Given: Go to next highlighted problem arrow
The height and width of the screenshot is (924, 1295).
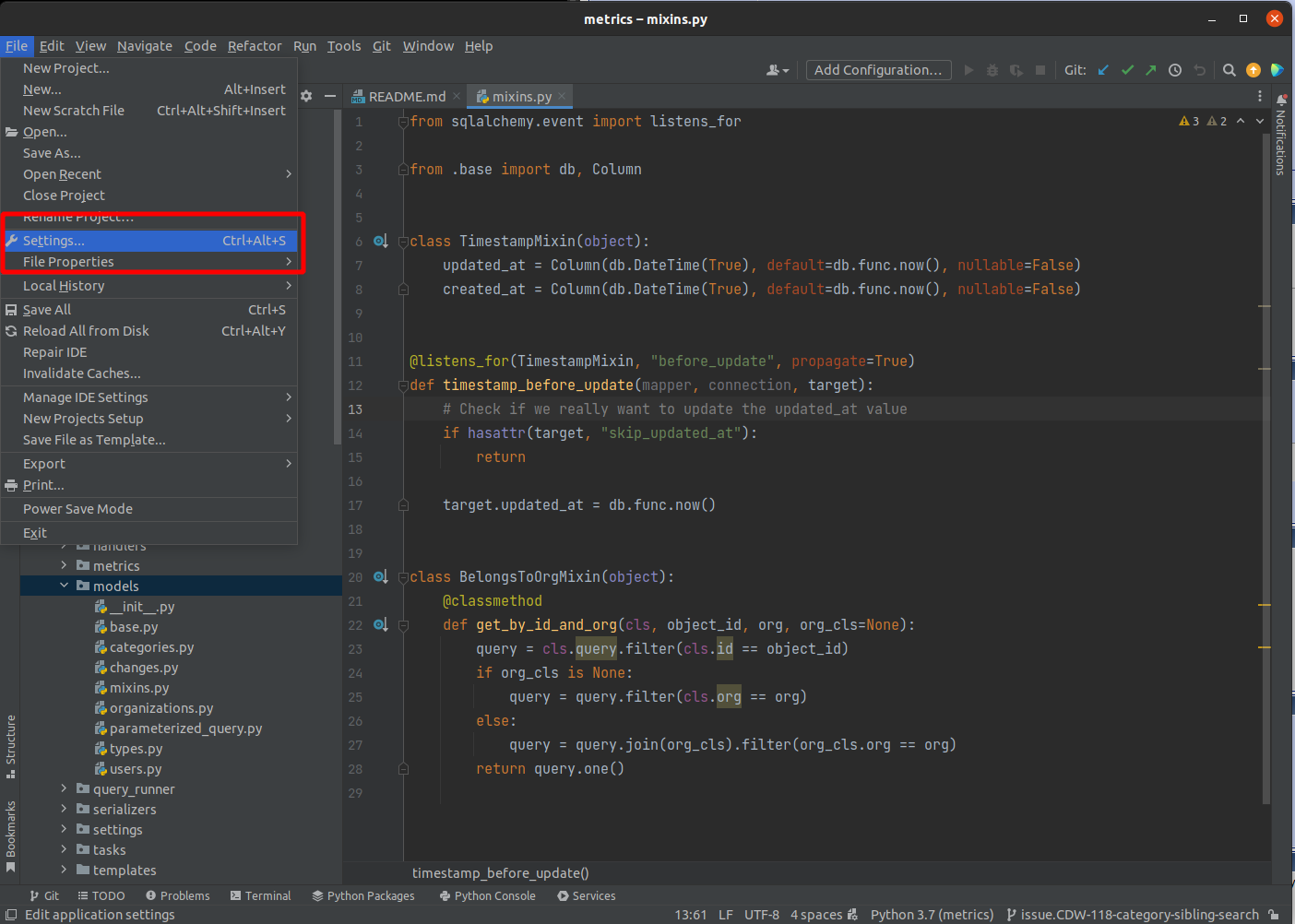Looking at the screenshot, I should click(1260, 121).
